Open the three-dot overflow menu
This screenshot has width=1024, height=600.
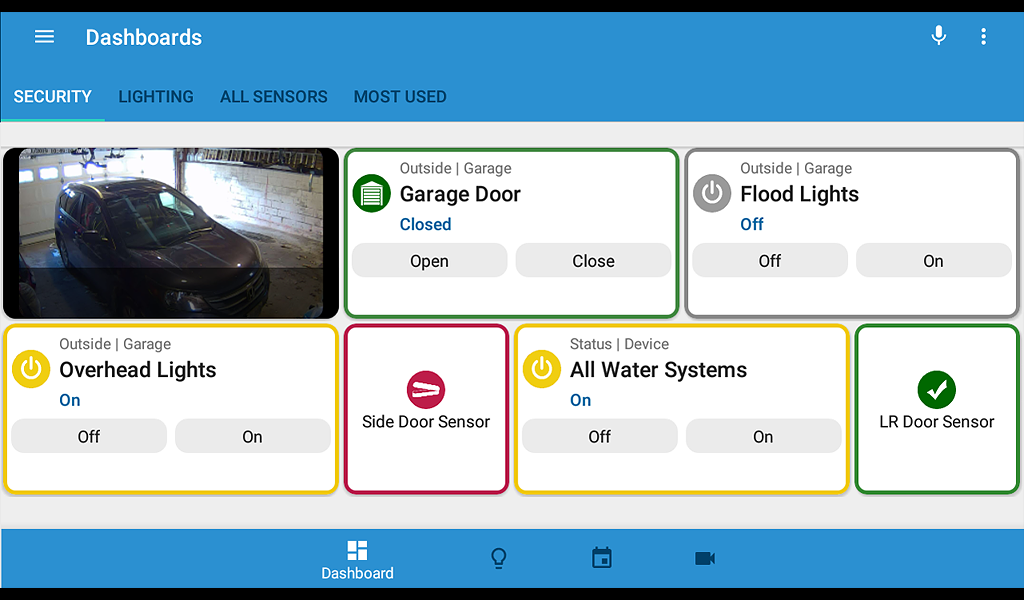pos(983,37)
